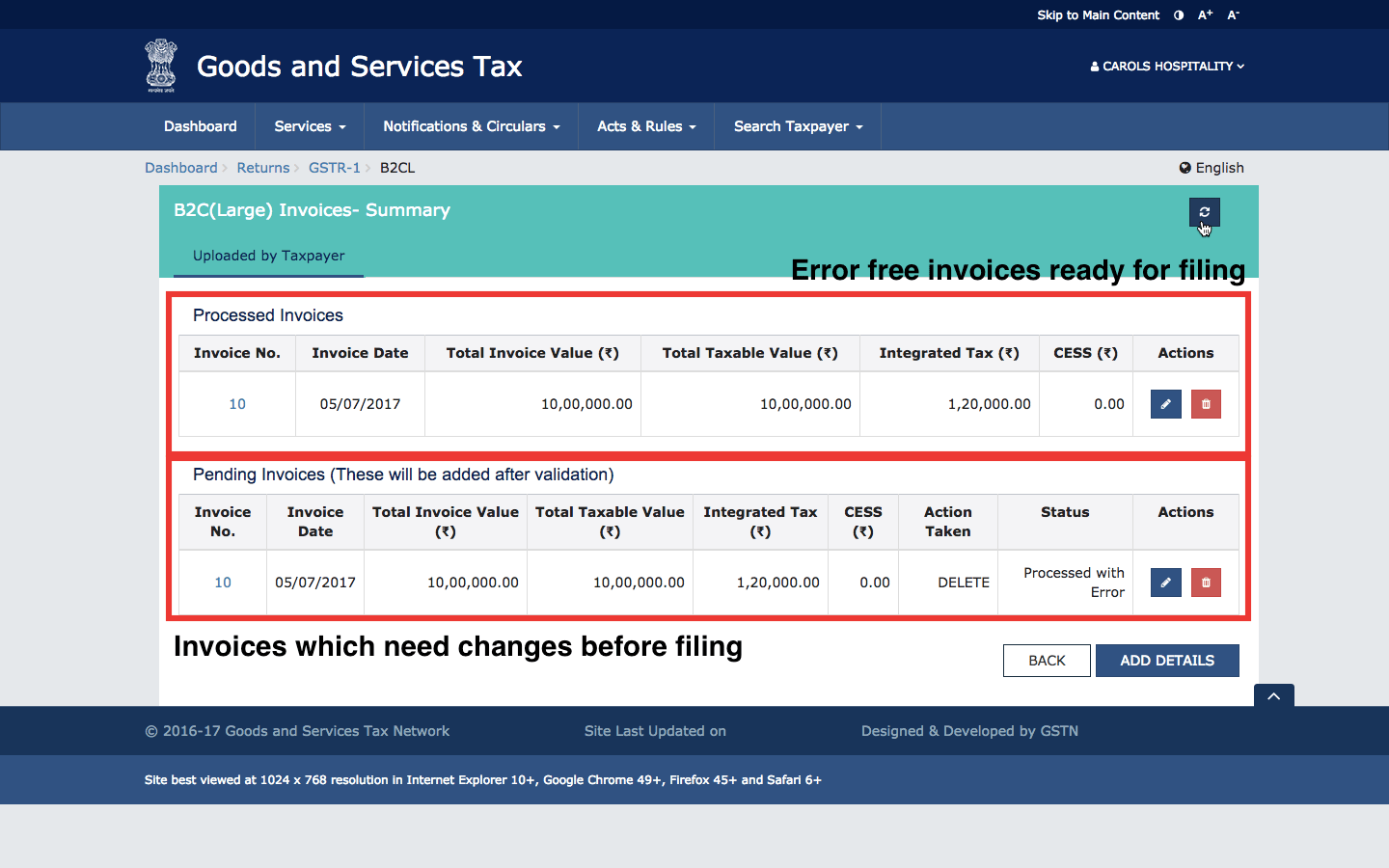The image size is (1389, 868).
Task: Go to Dashboard in the navigation bar
Action: pyautogui.click(x=201, y=126)
